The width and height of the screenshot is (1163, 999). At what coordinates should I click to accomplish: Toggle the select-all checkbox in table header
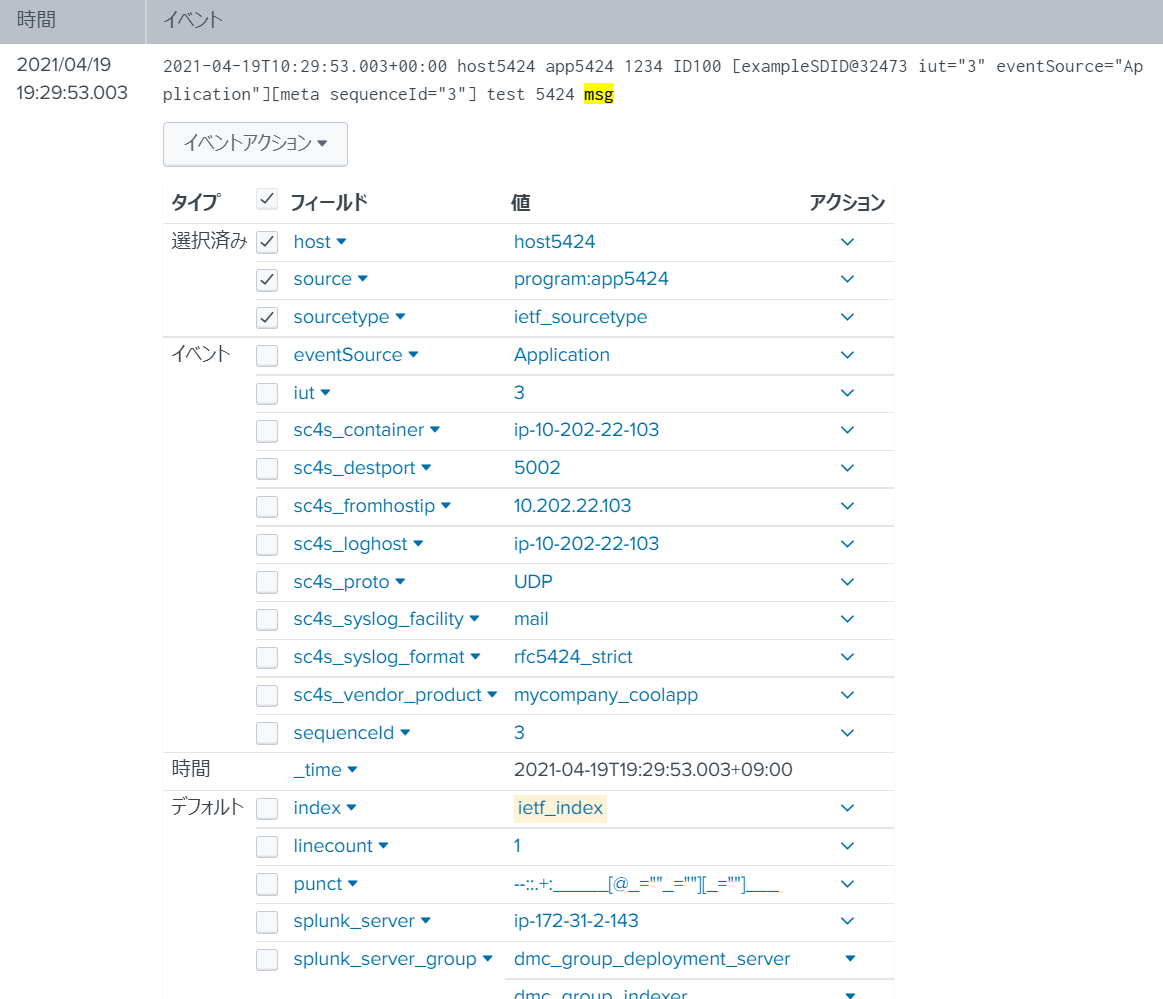266,198
